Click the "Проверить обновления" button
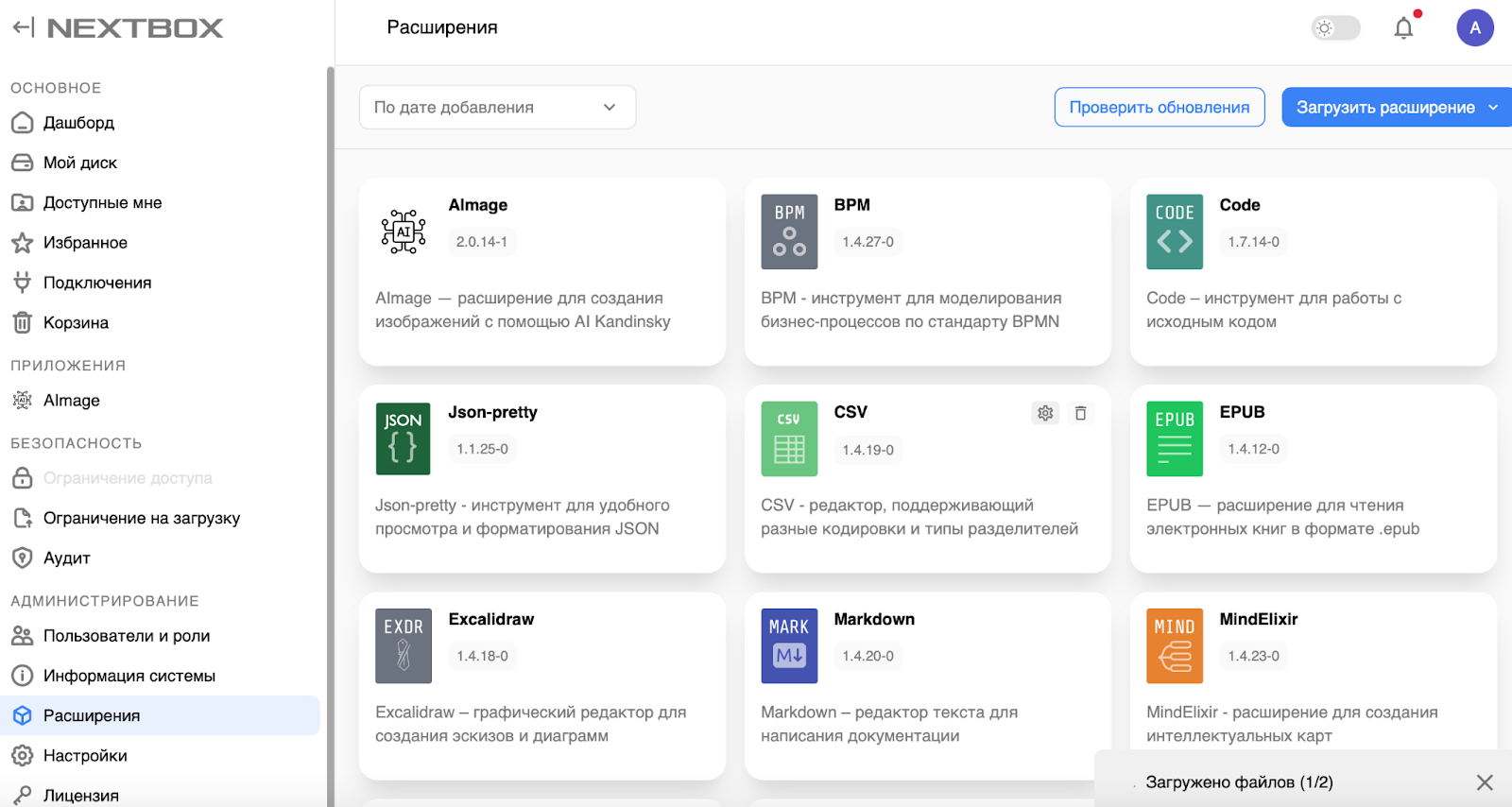The image size is (1512, 807). [1159, 108]
